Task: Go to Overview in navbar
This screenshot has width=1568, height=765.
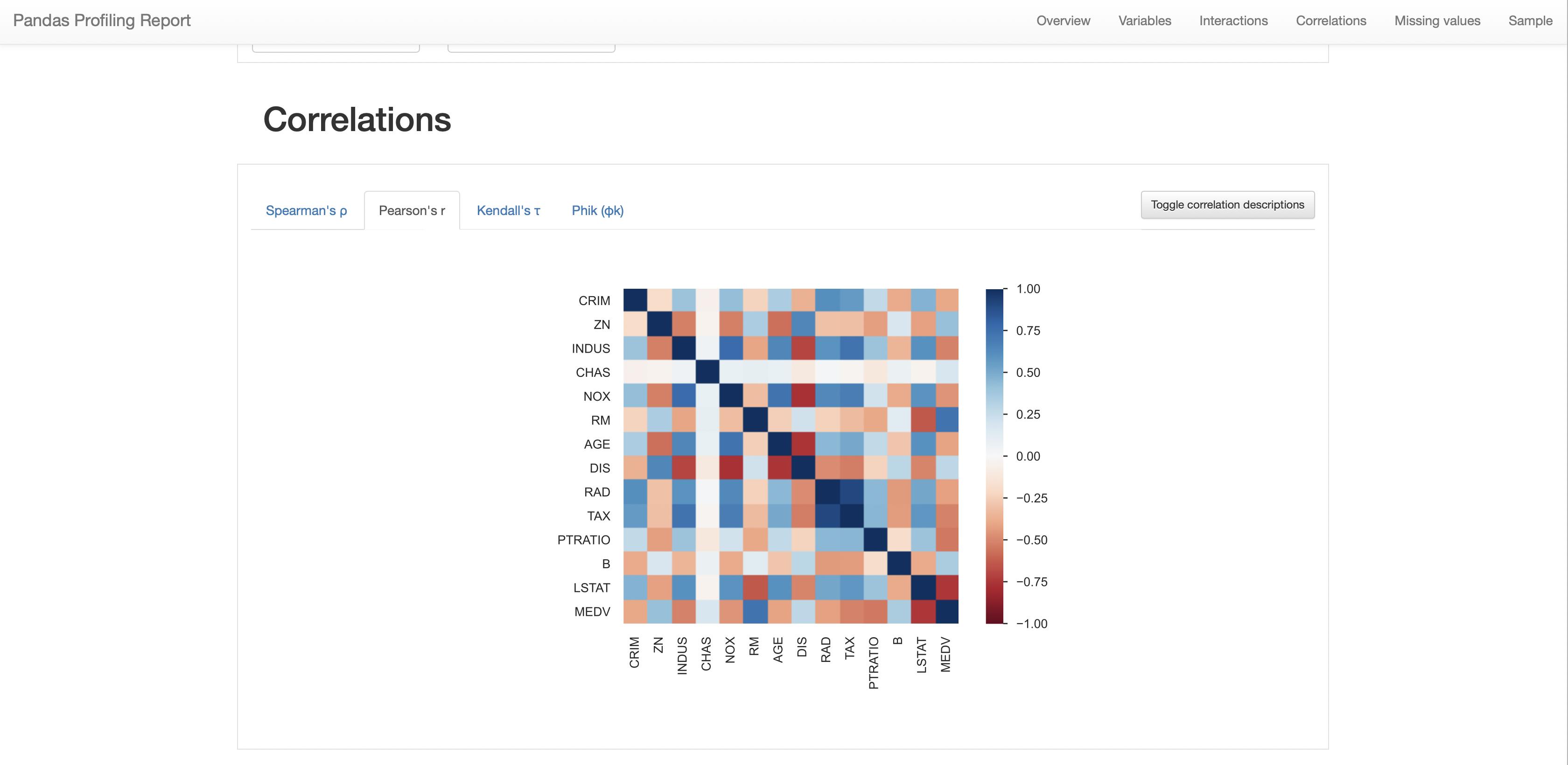Action: click(1063, 21)
